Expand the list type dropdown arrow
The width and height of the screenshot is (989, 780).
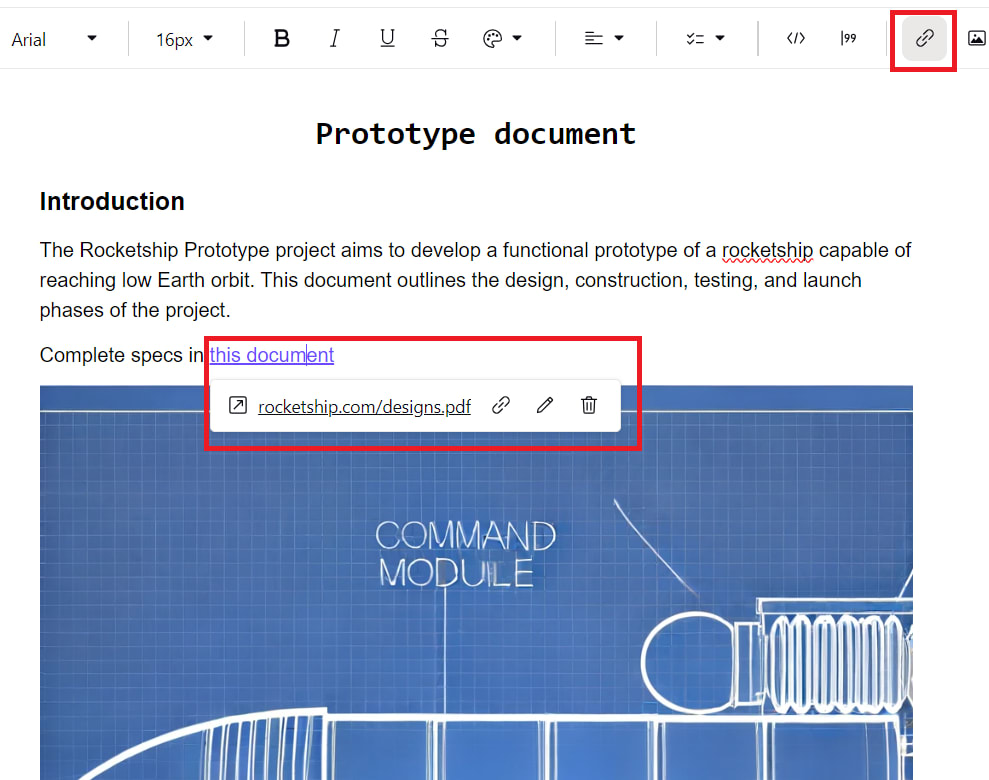[x=720, y=38]
